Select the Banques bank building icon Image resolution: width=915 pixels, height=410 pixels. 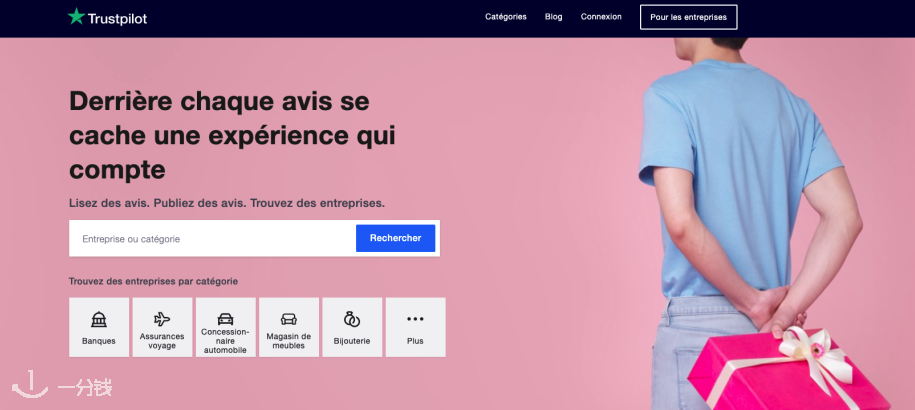pyautogui.click(x=99, y=319)
